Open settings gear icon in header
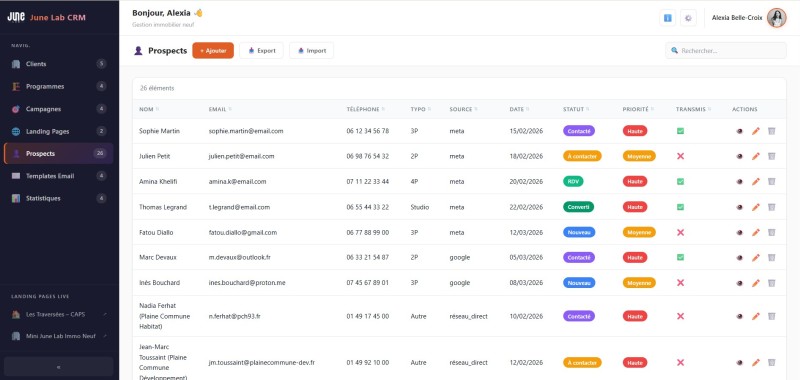The image size is (800, 380). click(x=688, y=18)
